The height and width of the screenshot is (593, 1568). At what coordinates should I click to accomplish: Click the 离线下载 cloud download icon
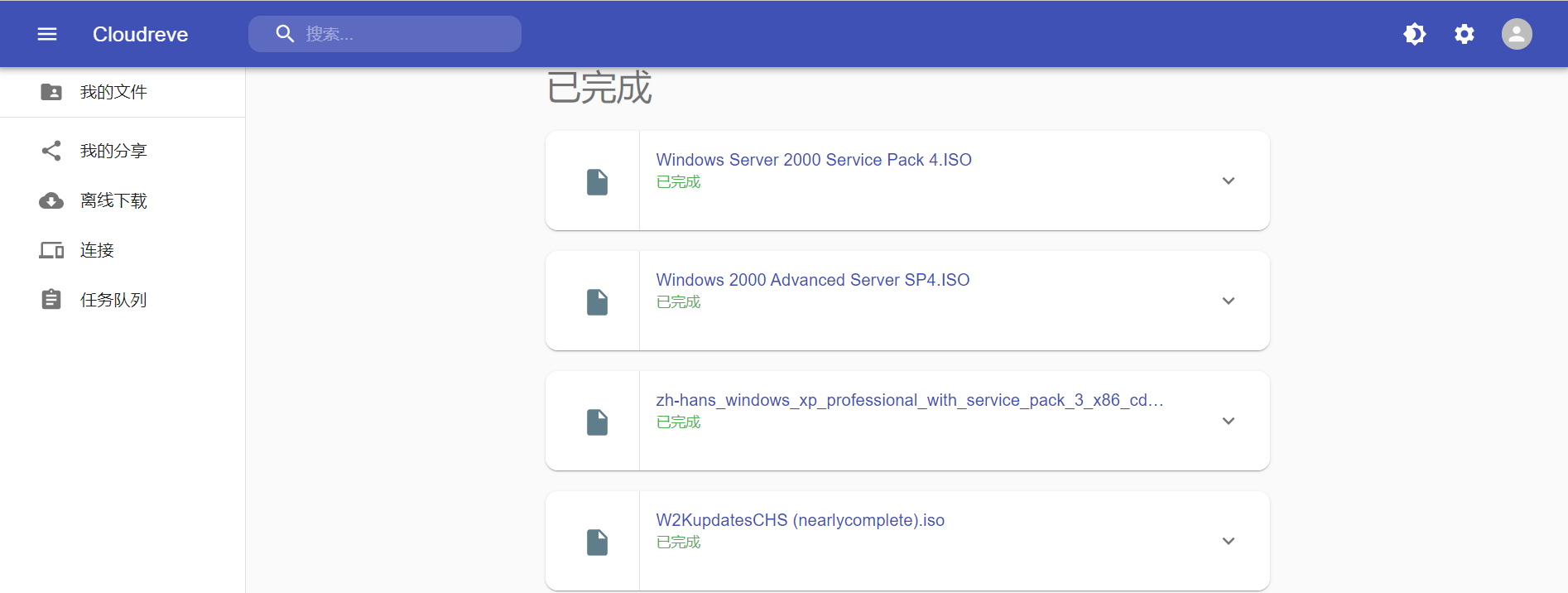(51, 200)
